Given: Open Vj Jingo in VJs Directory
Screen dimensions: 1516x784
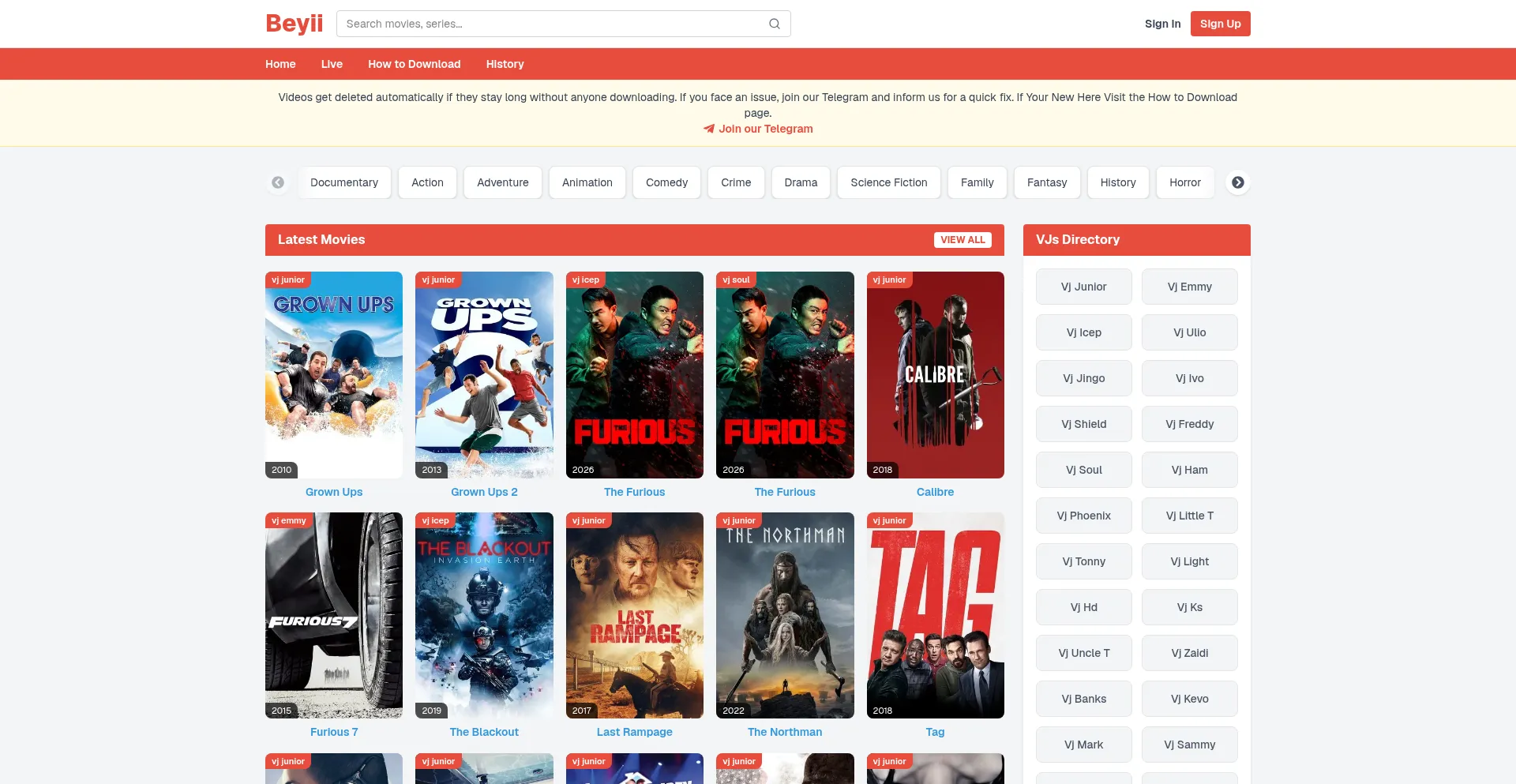Looking at the screenshot, I should (x=1084, y=378).
